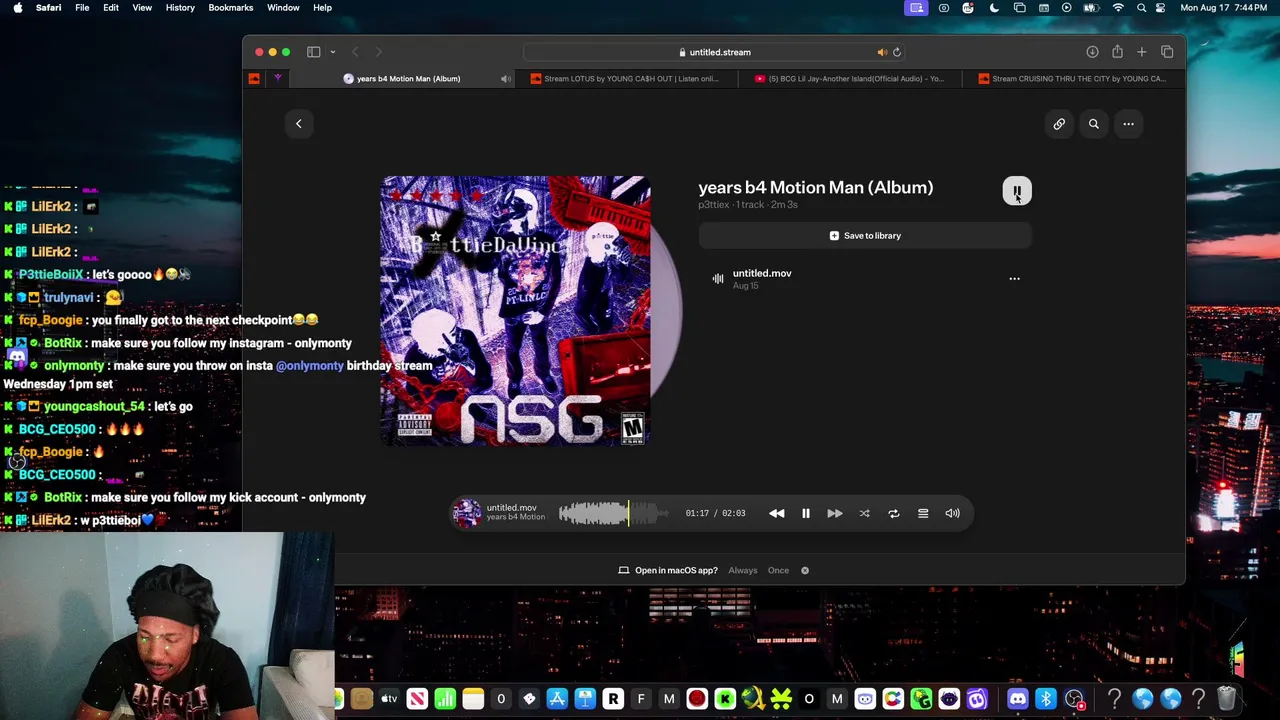
Task: Select the years b4 Motion Man tab
Action: click(403, 79)
